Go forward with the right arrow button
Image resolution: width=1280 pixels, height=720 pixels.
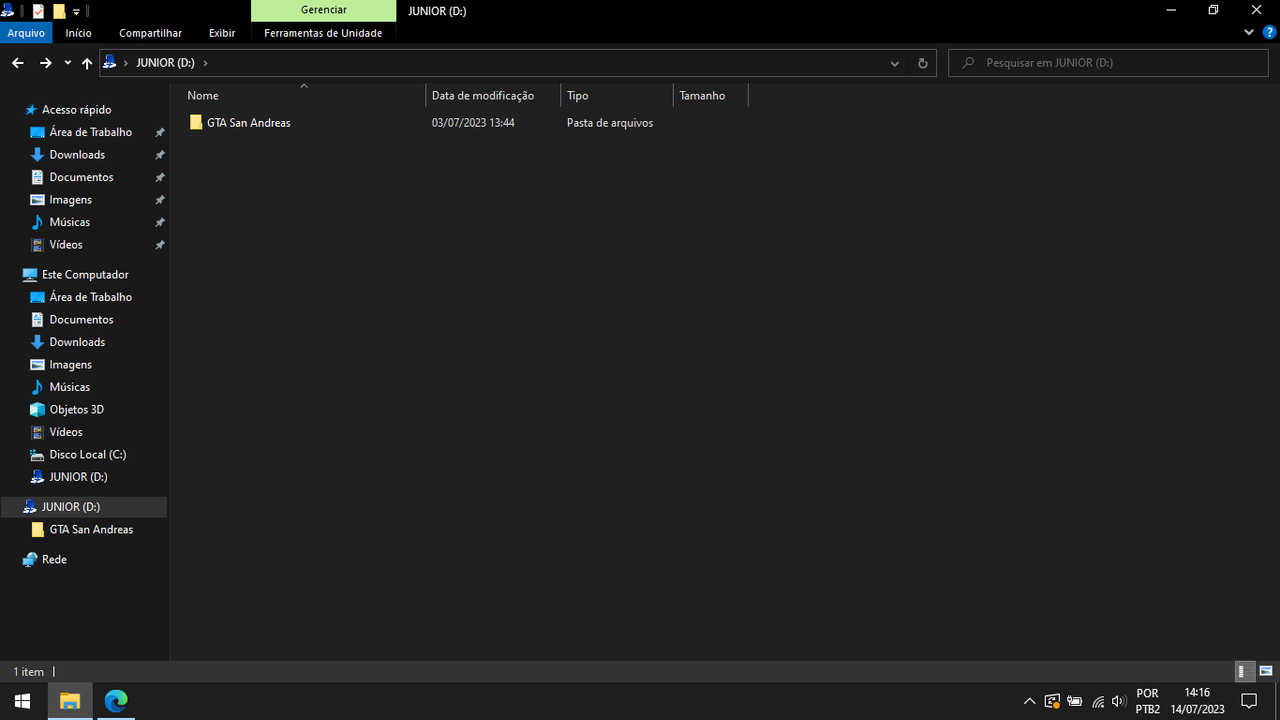[x=45, y=63]
